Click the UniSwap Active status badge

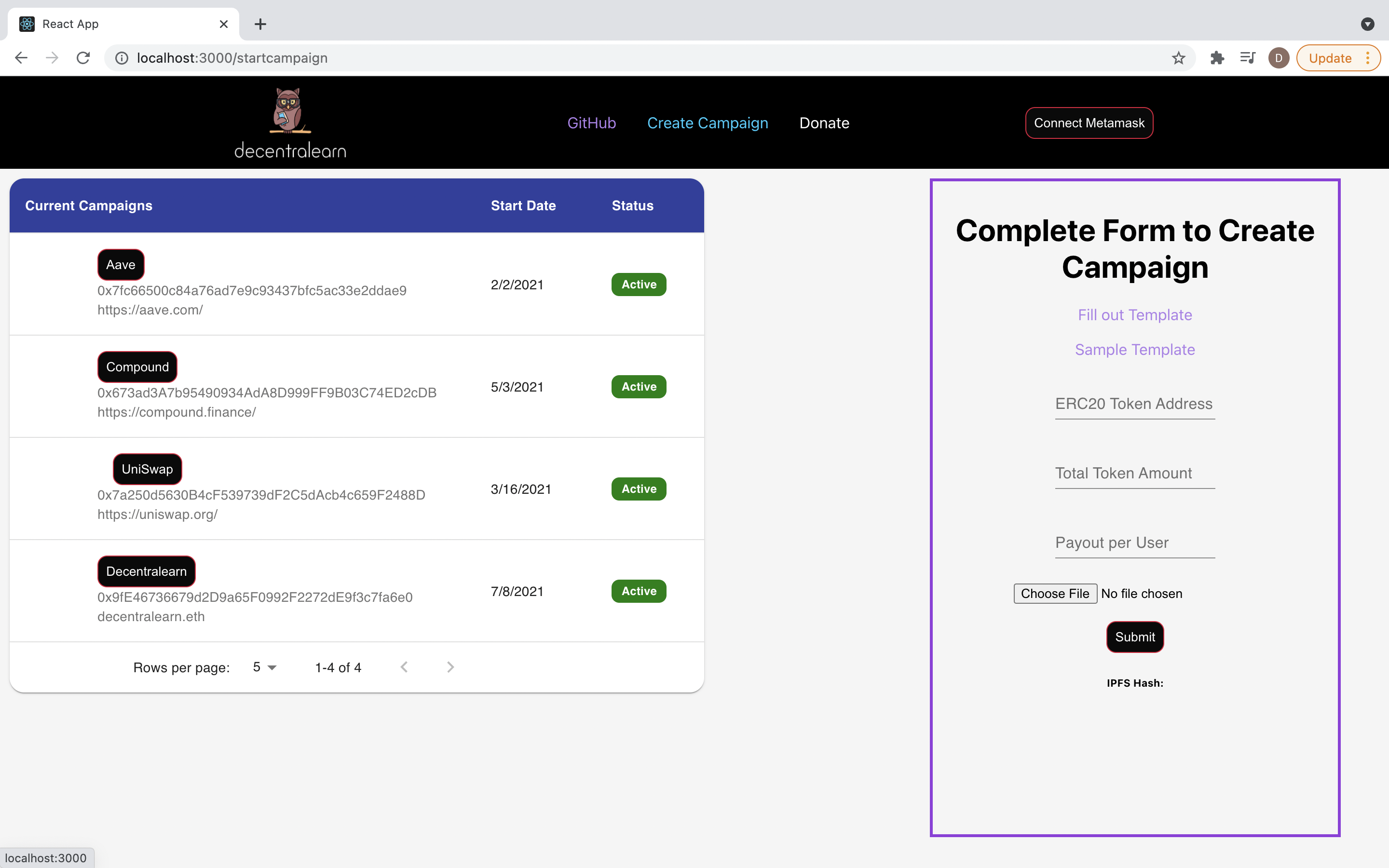[639, 489]
